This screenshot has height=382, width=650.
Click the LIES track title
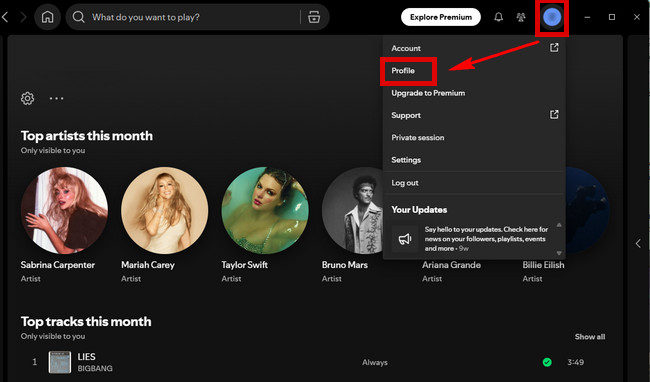86,357
